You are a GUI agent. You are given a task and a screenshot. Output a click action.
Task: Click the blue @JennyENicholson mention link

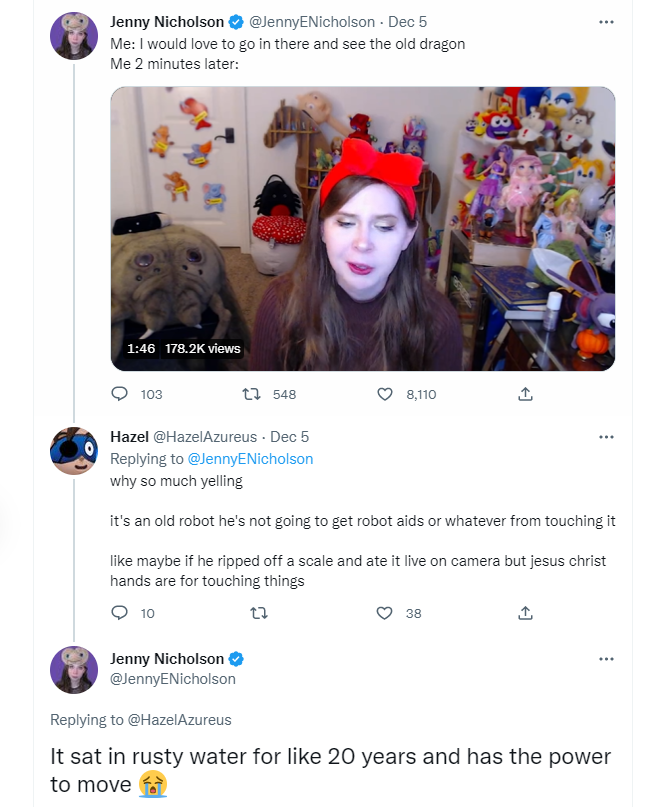point(250,459)
